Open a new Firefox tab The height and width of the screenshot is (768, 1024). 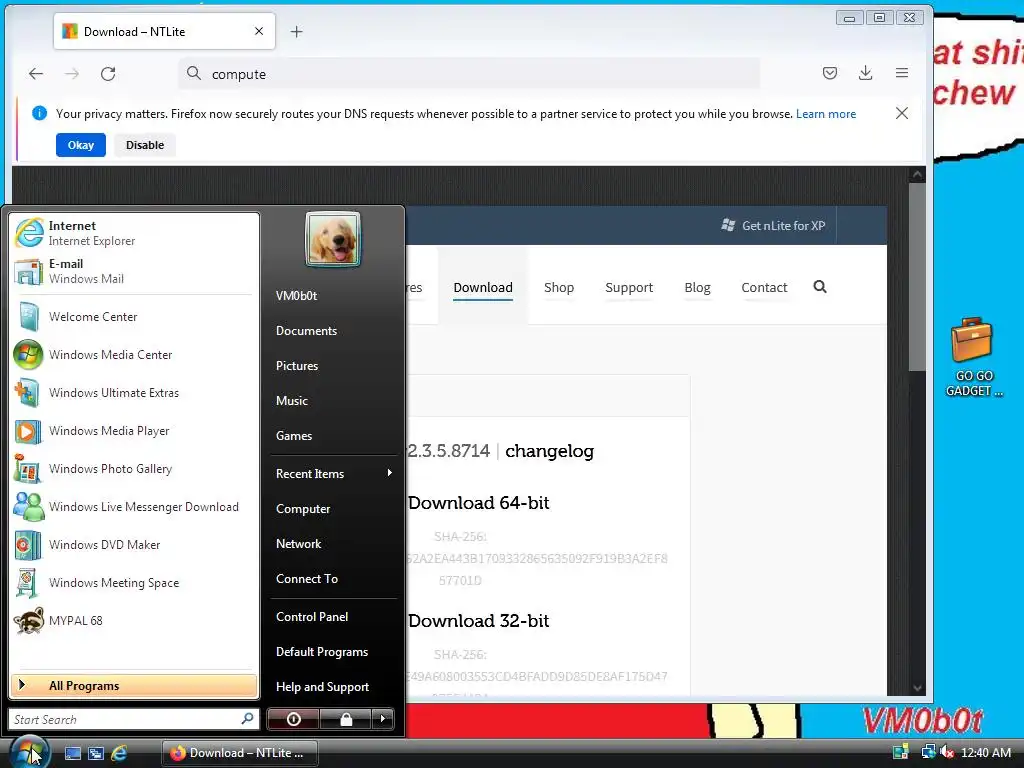pyautogui.click(x=296, y=31)
